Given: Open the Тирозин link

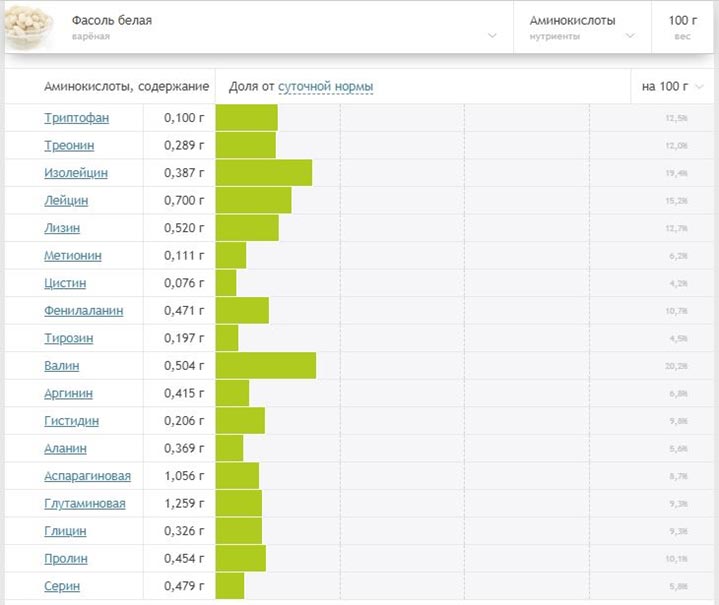Looking at the screenshot, I should click(x=69, y=338).
